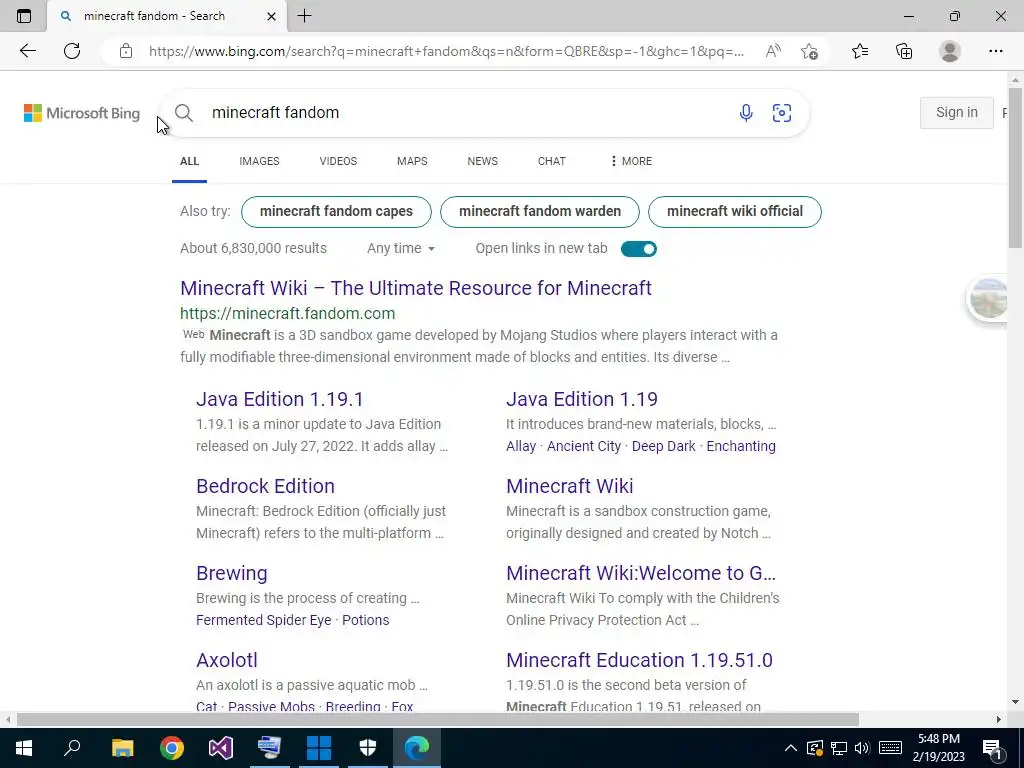Toggle Open links in new tab

[x=639, y=249]
